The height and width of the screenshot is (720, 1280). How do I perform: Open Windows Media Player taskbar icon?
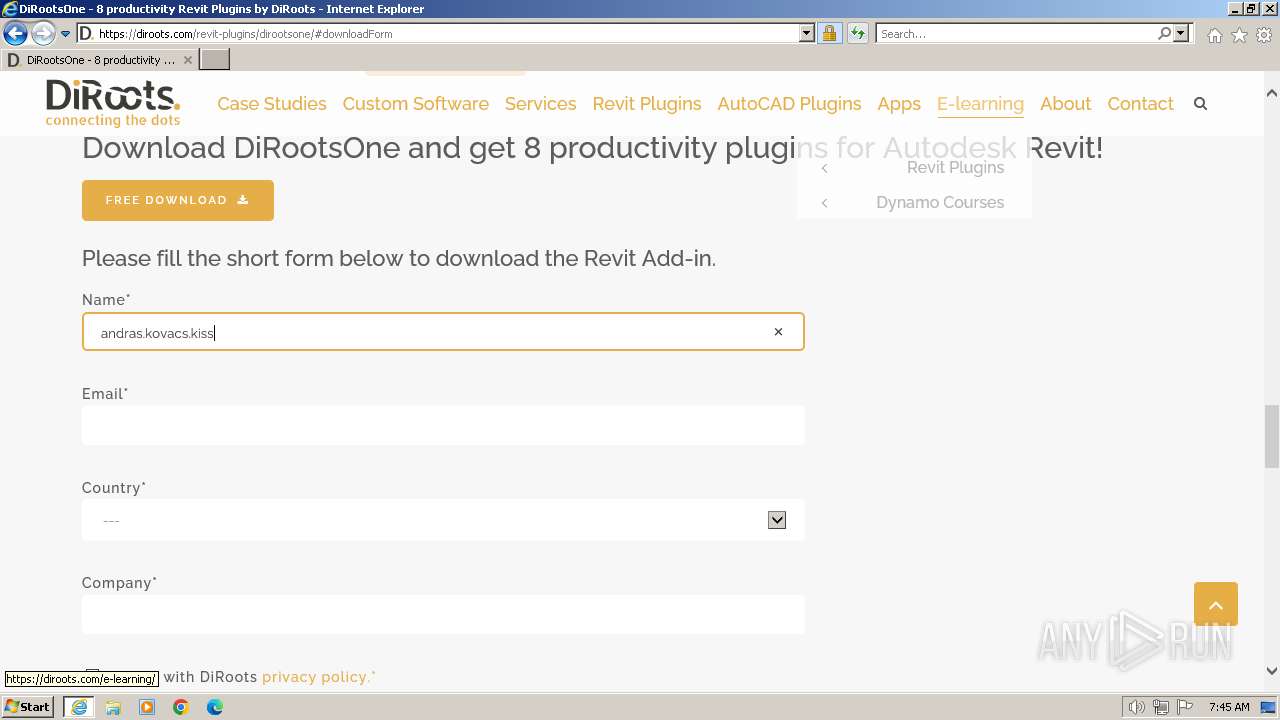point(147,707)
